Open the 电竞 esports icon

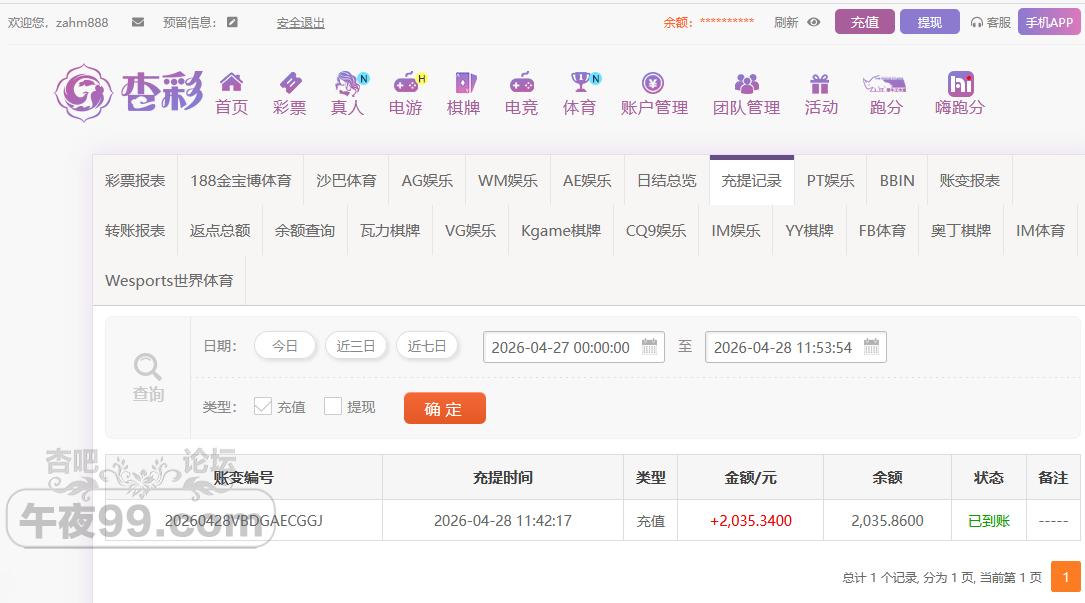point(522,84)
